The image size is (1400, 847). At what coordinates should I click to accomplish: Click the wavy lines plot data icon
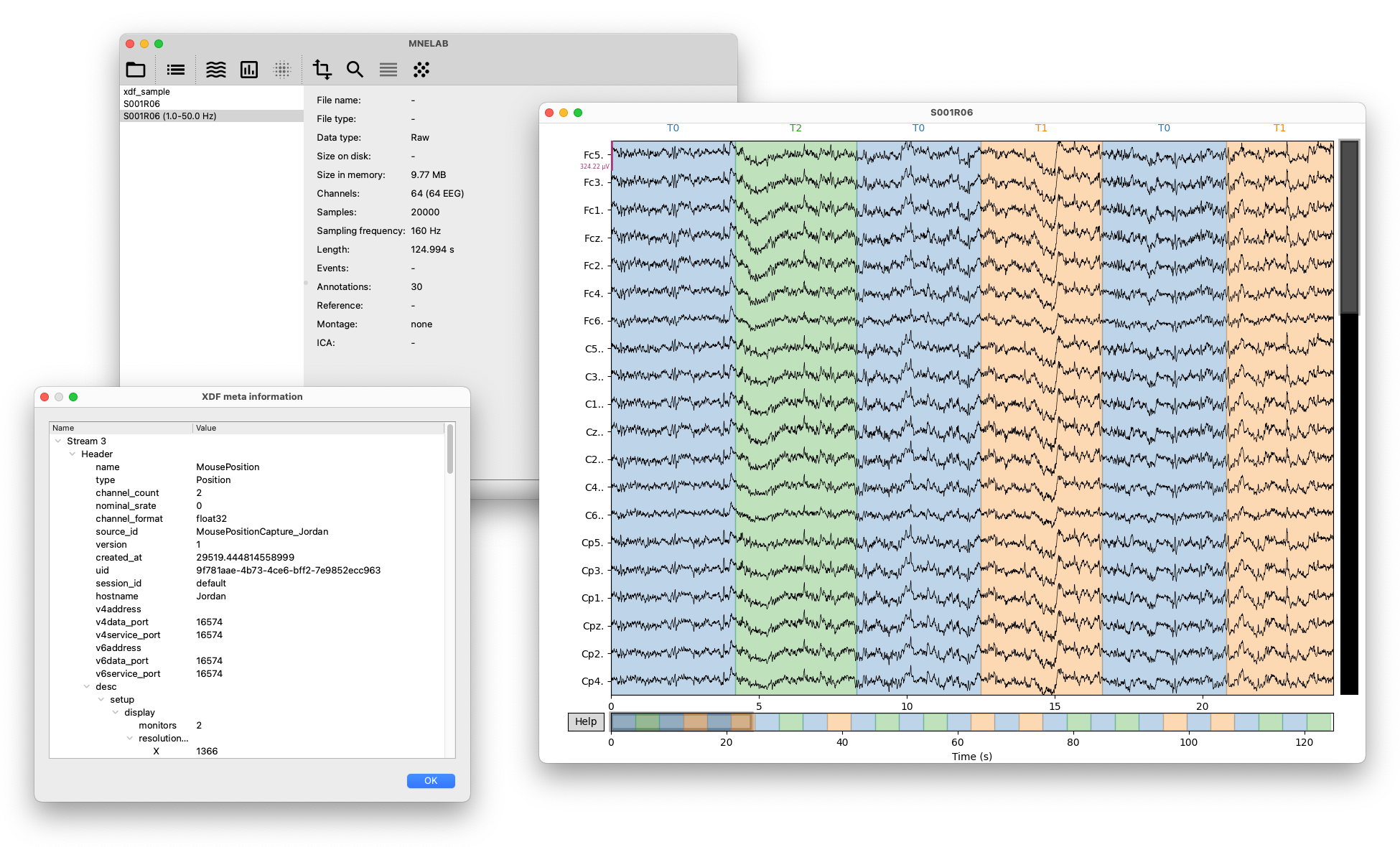215,70
